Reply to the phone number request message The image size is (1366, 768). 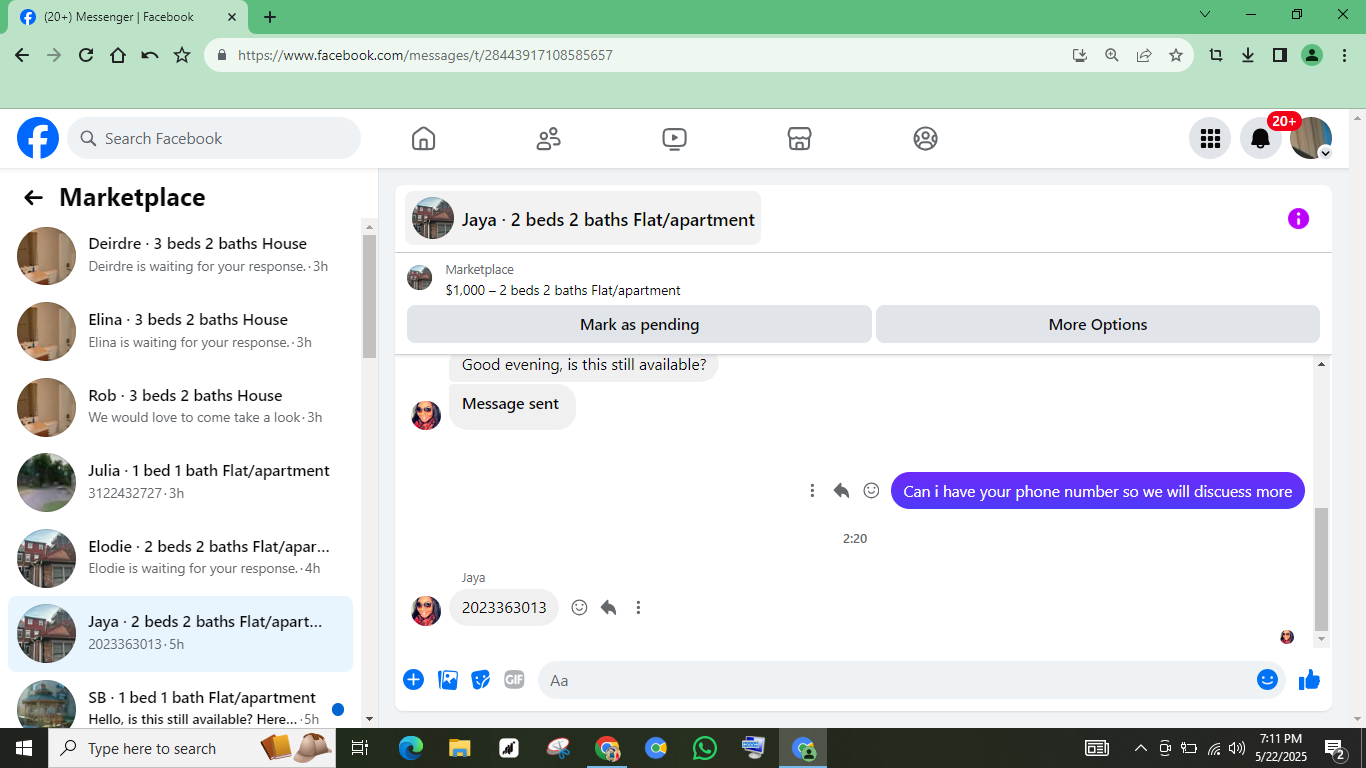841,490
